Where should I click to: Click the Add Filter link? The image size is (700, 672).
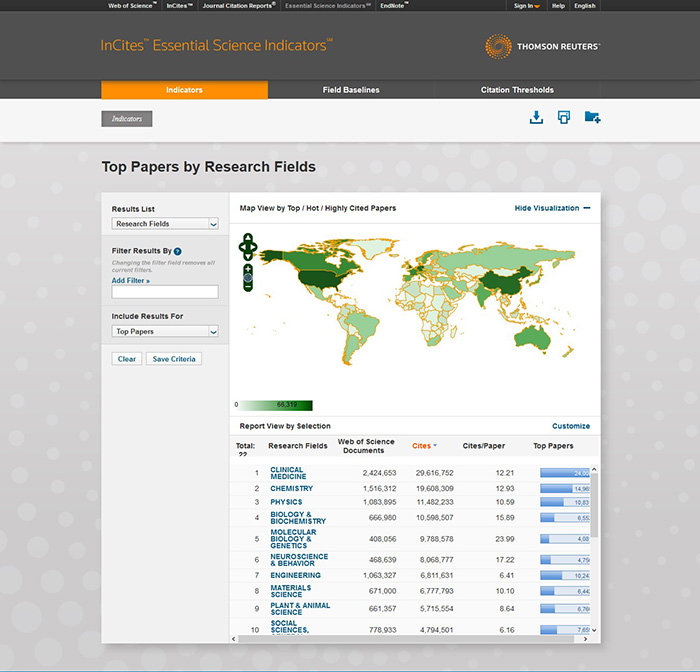[x=130, y=280]
